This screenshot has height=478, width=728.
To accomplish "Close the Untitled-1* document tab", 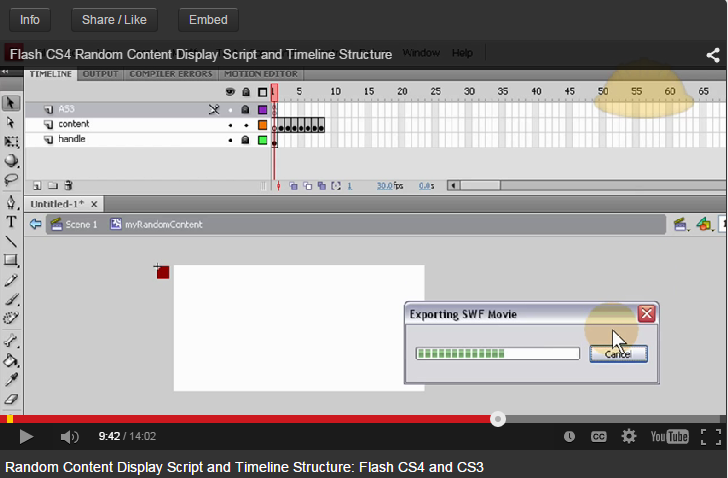I will (x=94, y=204).
